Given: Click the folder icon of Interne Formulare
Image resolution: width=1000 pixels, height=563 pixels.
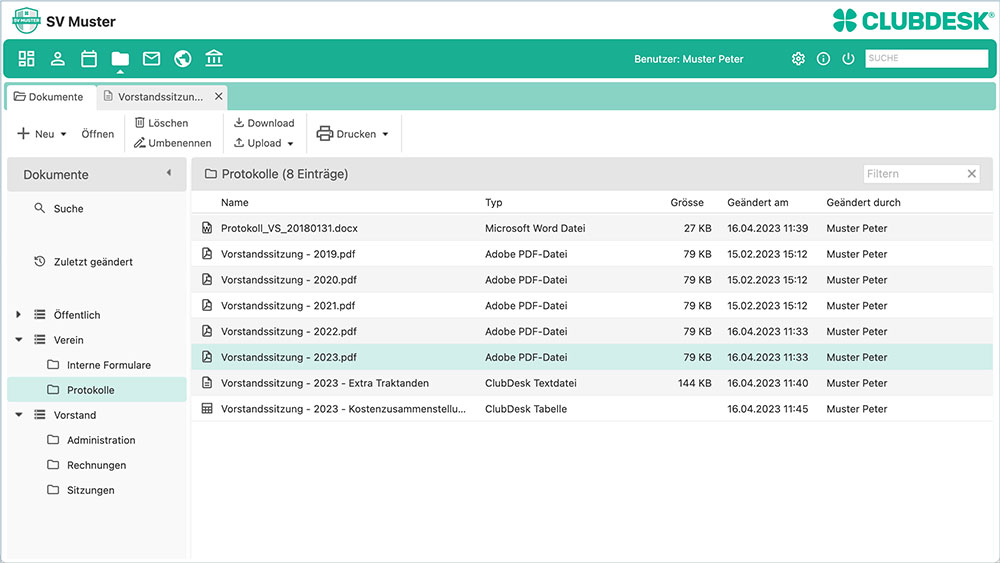Looking at the screenshot, I should click(53, 365).
